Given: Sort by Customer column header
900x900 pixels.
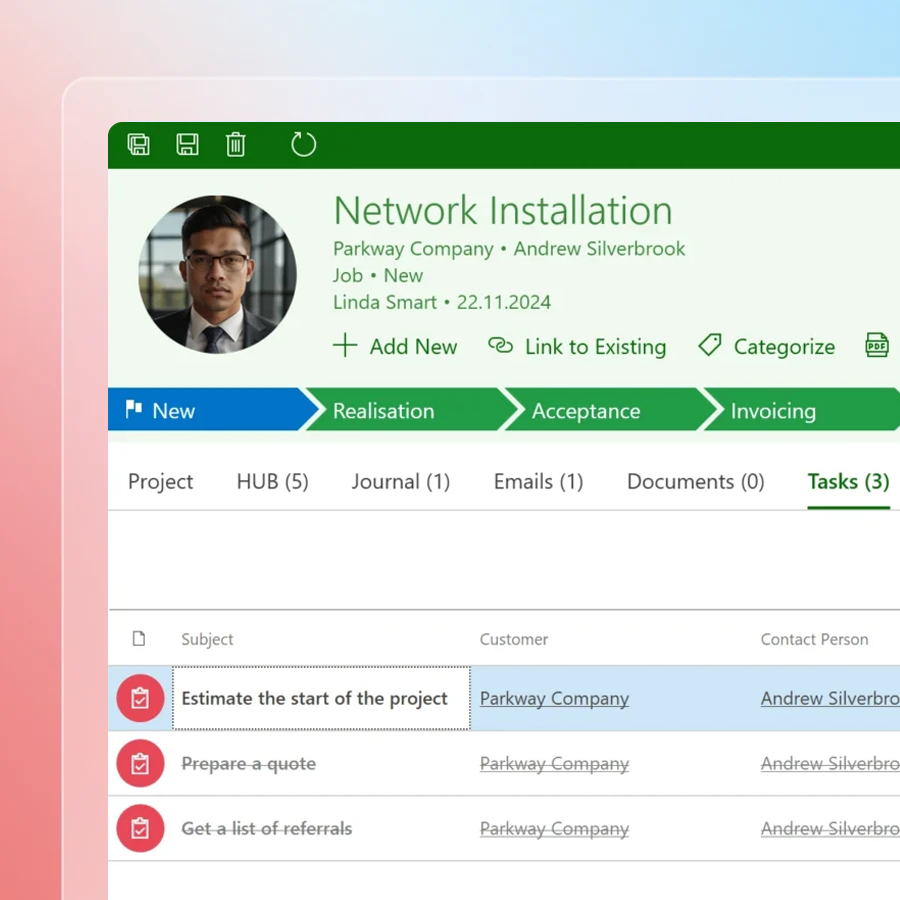Looking at the screenshot, I should pyautogui.click(x=514, y=639).
